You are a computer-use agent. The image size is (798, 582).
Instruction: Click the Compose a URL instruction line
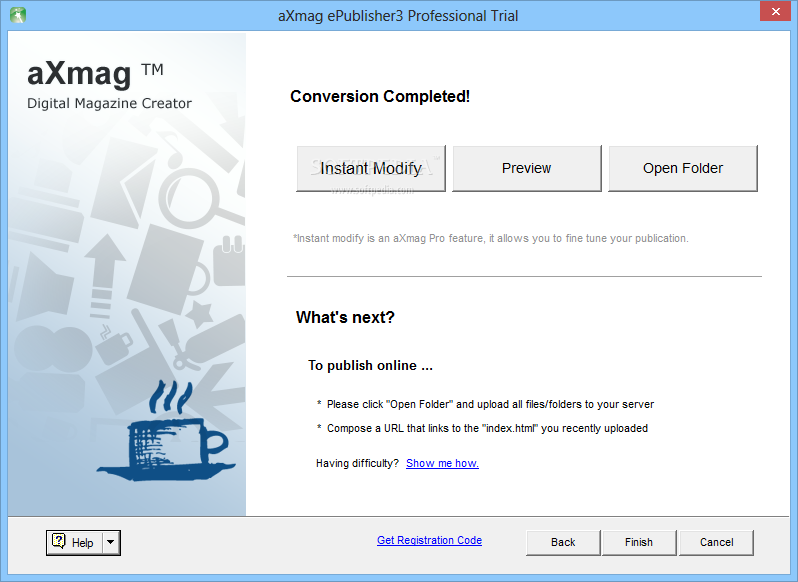482,428
